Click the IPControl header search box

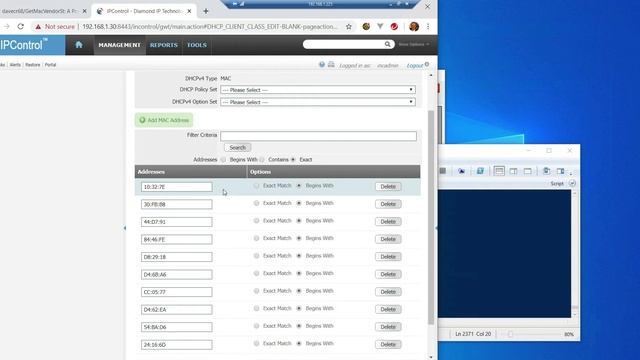348,44
